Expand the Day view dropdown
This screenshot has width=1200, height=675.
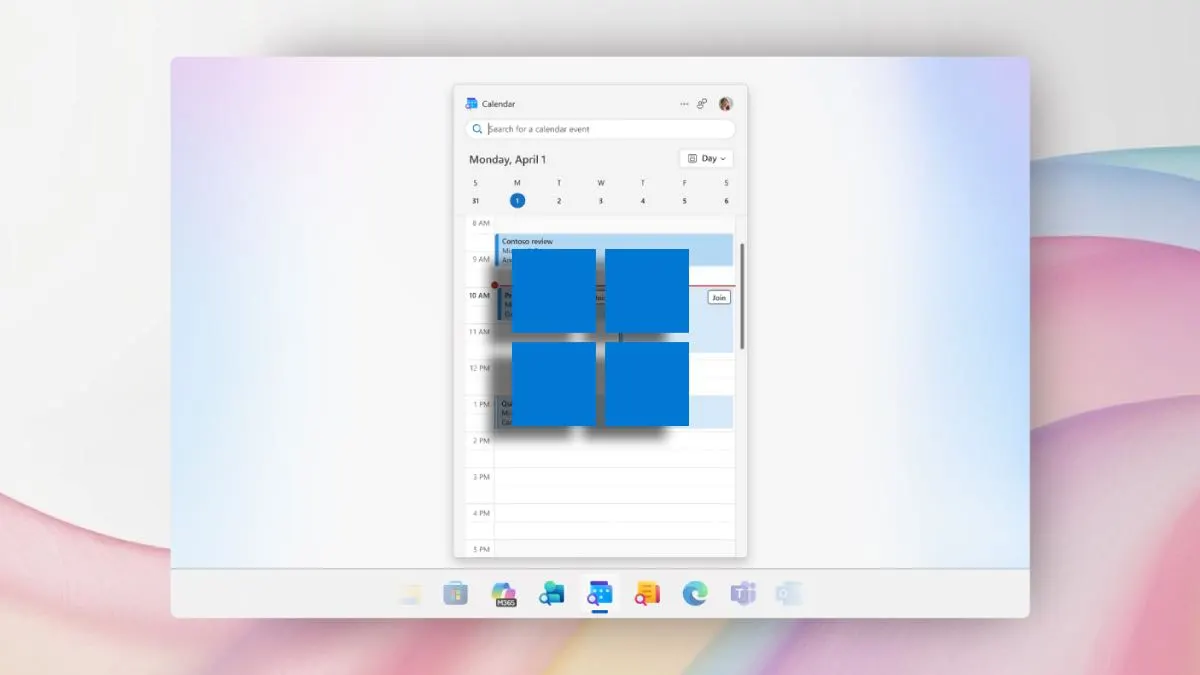(x=722, y=158)
